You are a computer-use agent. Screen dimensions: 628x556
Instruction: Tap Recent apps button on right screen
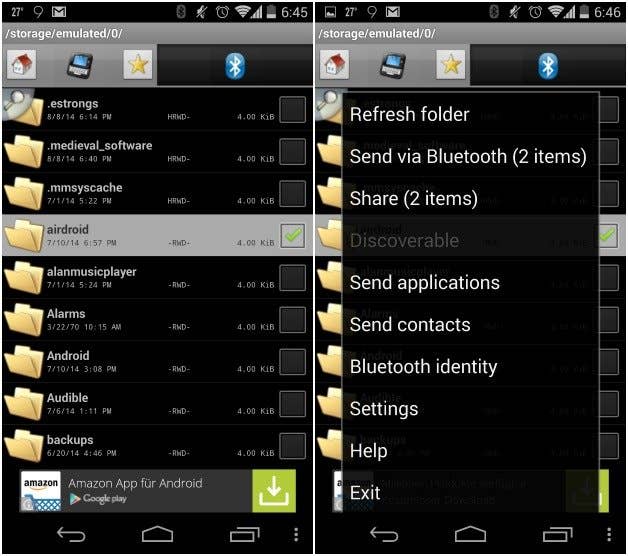(x=558, y=534)
